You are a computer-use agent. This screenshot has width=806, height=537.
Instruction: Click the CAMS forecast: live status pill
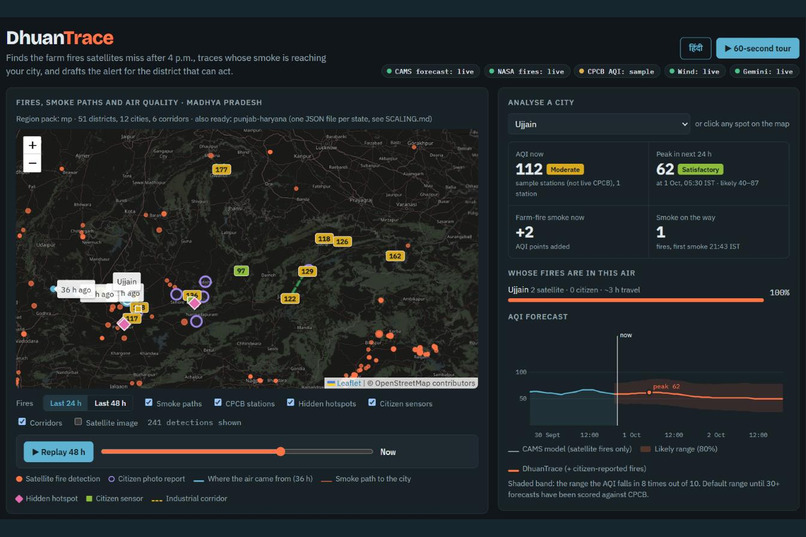(x=430, y=71)
